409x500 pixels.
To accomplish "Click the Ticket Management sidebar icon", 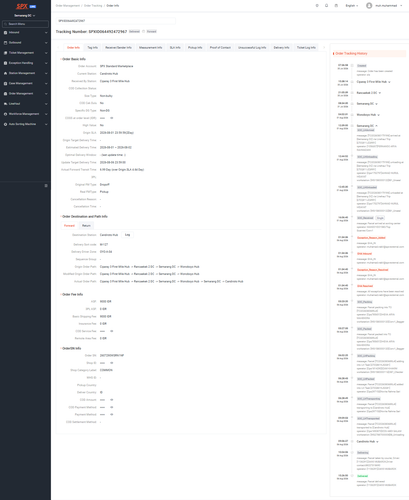I will coord(5,53).
